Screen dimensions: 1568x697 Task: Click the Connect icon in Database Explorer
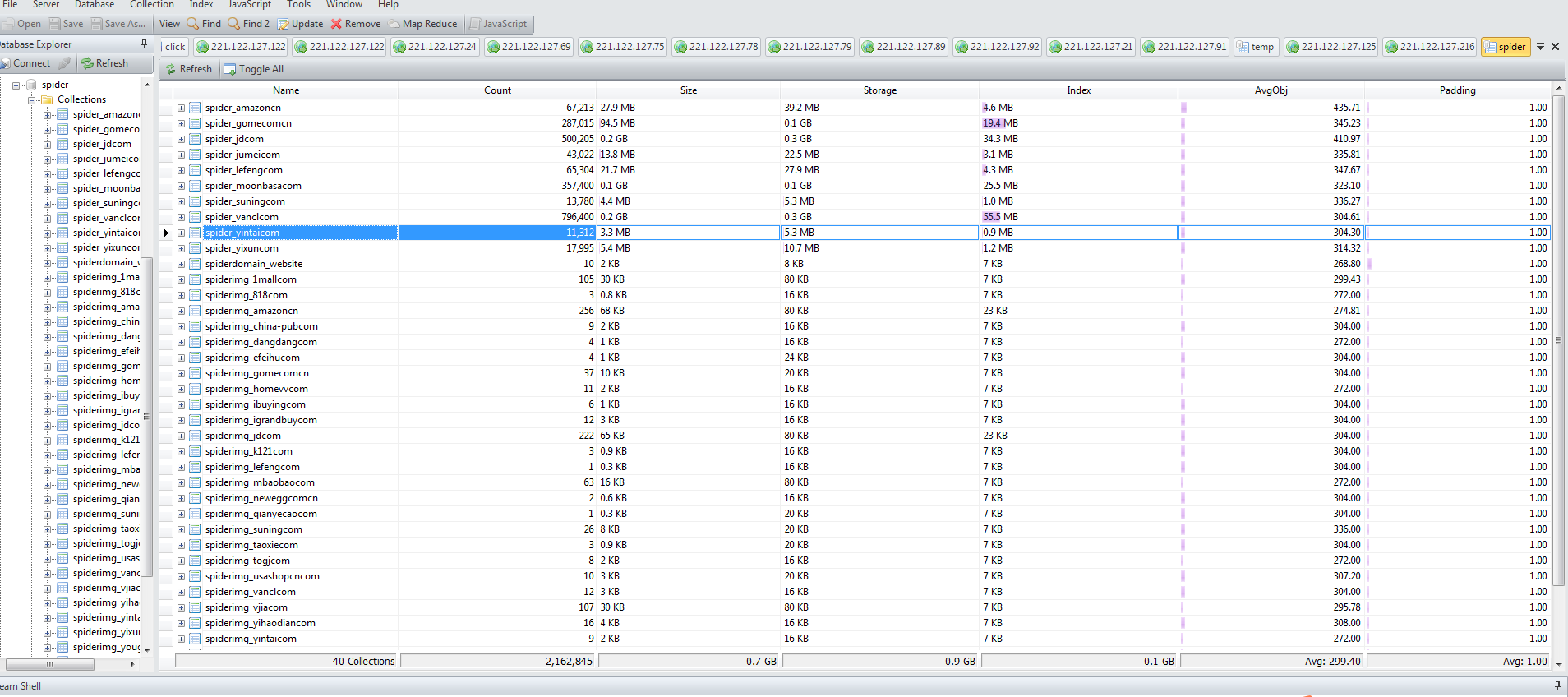pyautogui.click(x=6, y=63)
